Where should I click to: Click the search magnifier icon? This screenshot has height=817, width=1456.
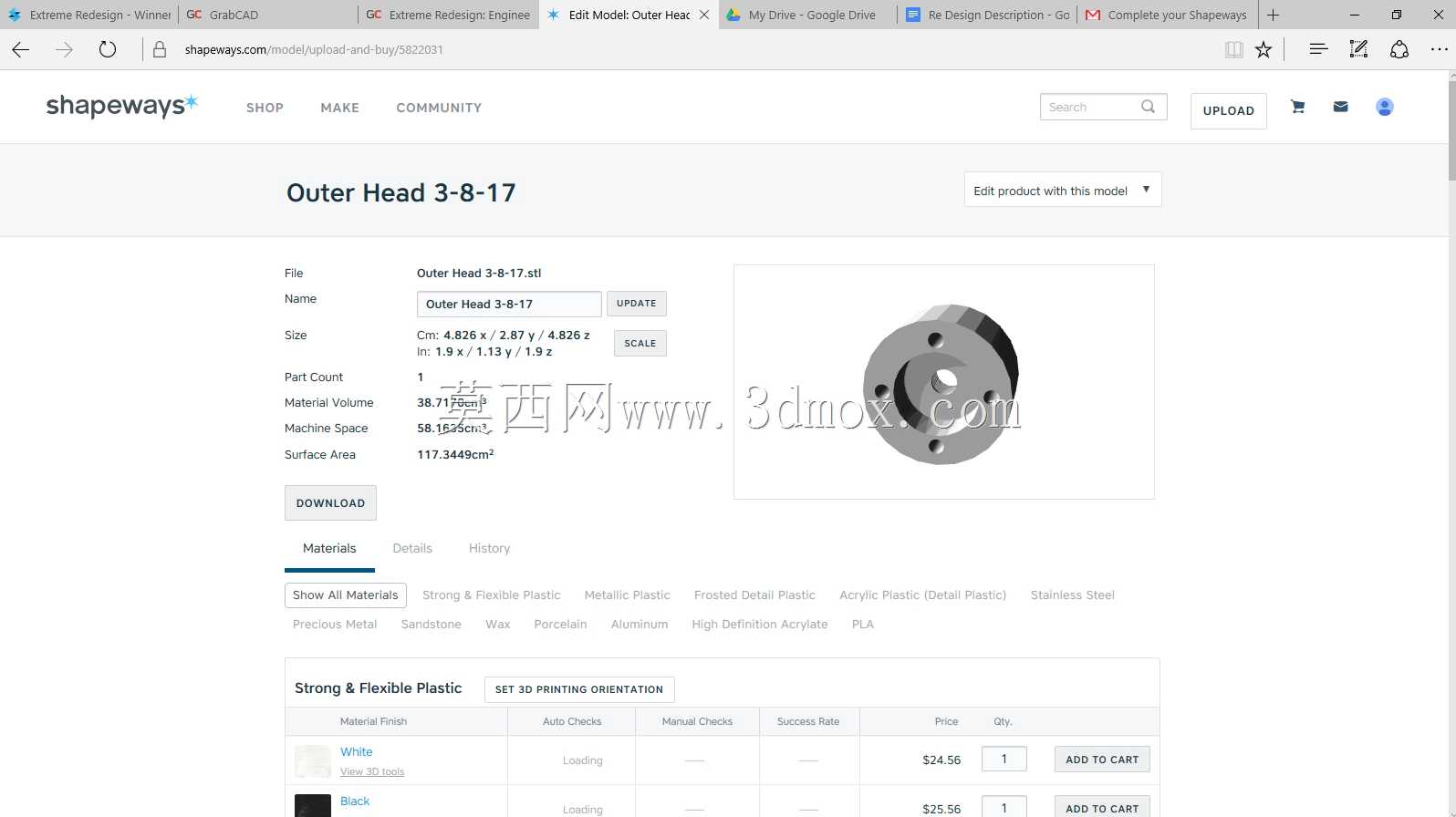[1148, 107]
